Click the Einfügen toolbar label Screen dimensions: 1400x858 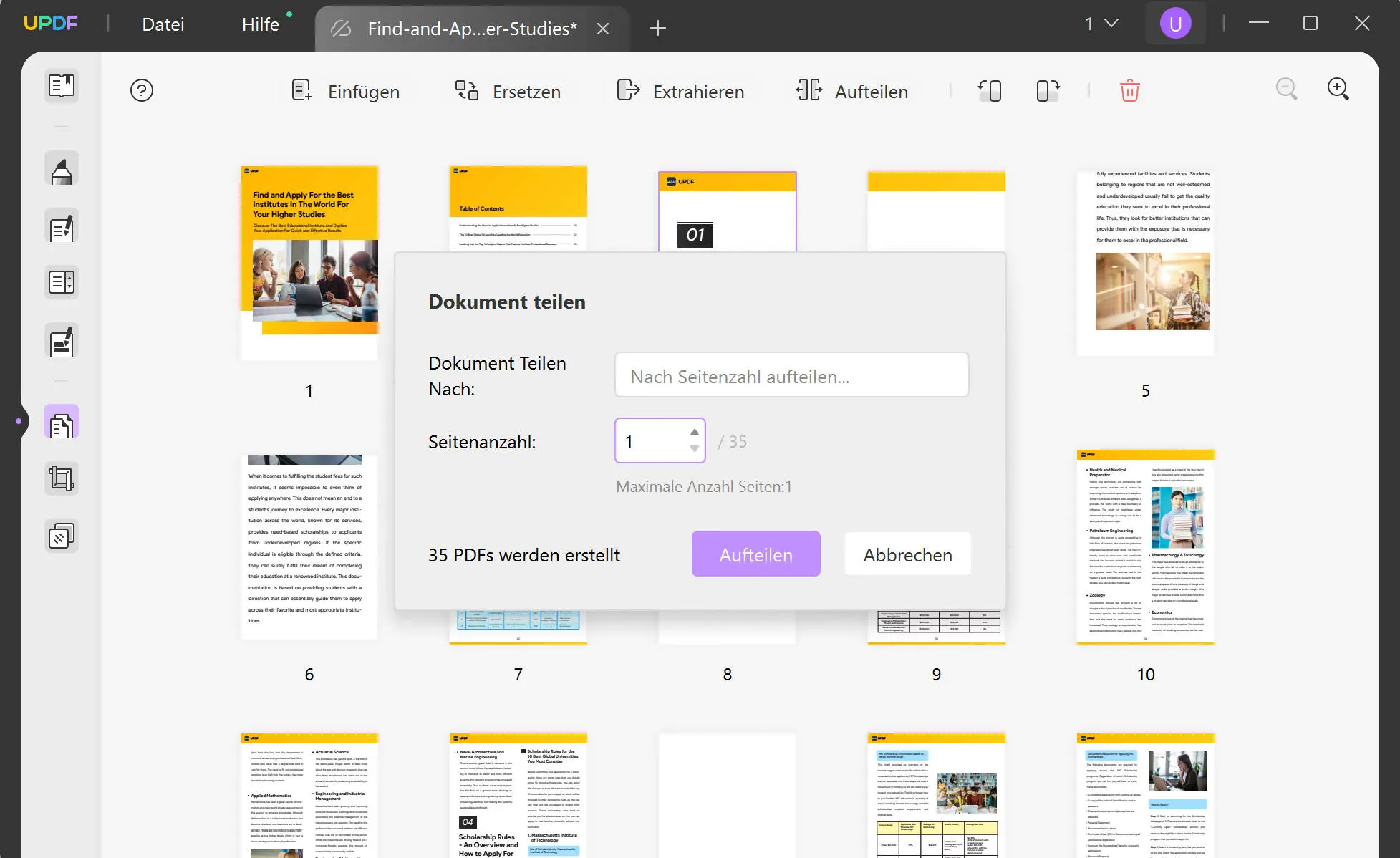click(364, 92)
